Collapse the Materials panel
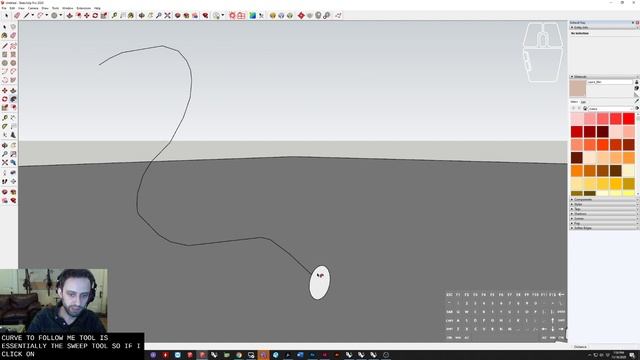Viewport: 640px width, 360px height. point(572,77)
